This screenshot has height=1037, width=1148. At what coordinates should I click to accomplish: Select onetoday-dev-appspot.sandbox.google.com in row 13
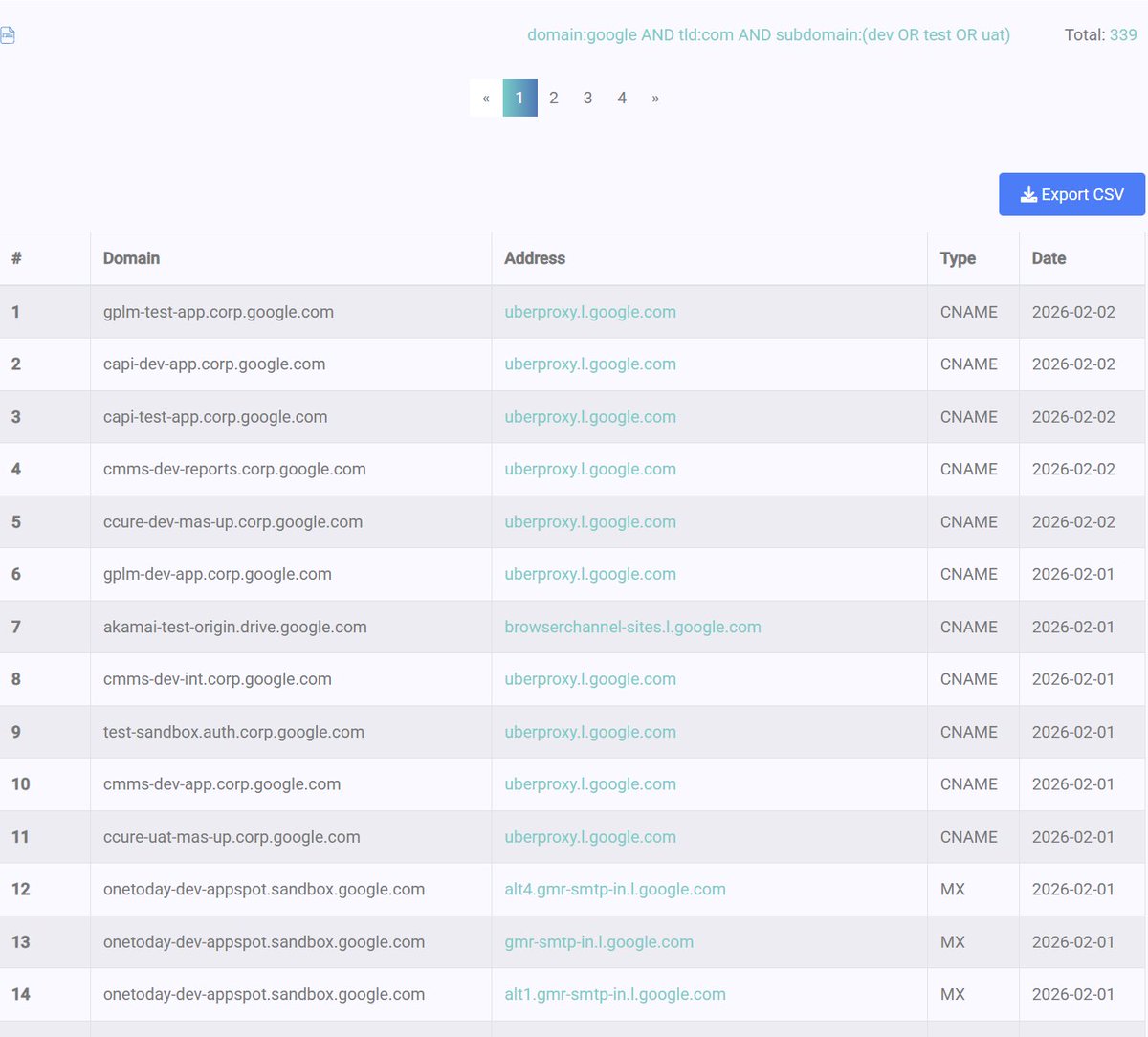coord(264,941)
